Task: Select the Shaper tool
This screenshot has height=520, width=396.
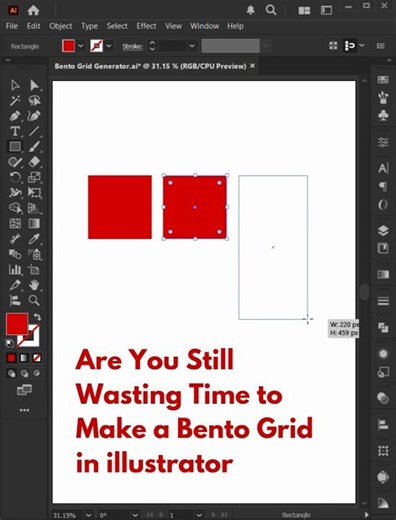Action: click(15, 162)
